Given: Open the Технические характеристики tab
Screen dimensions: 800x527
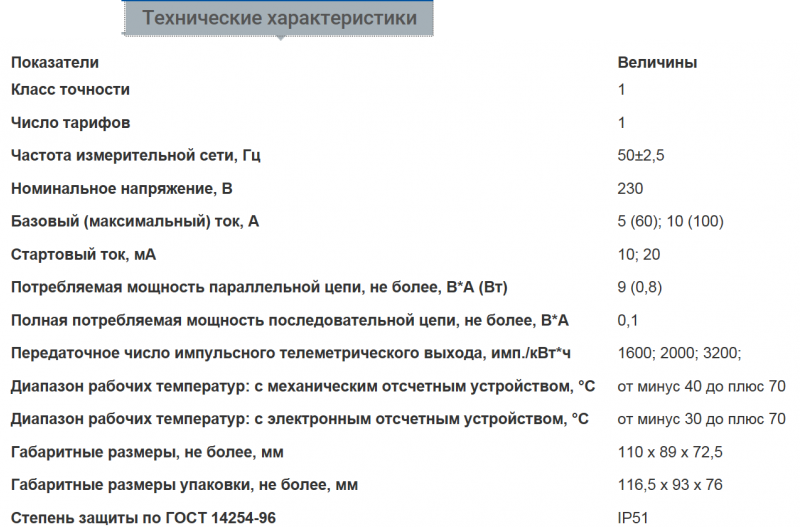Looking at the screenshot, I should 278,18.
